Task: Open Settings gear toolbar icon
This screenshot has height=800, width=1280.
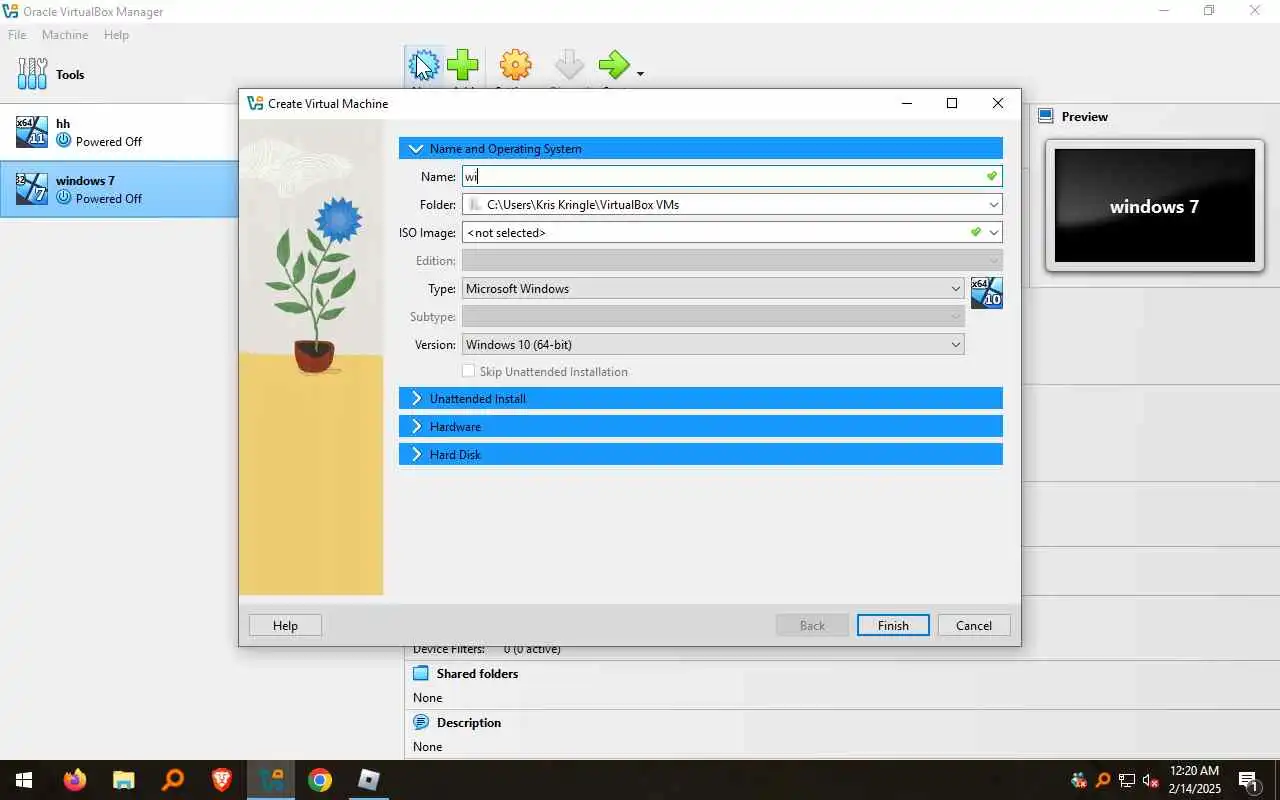Action: tap(515, 66)
